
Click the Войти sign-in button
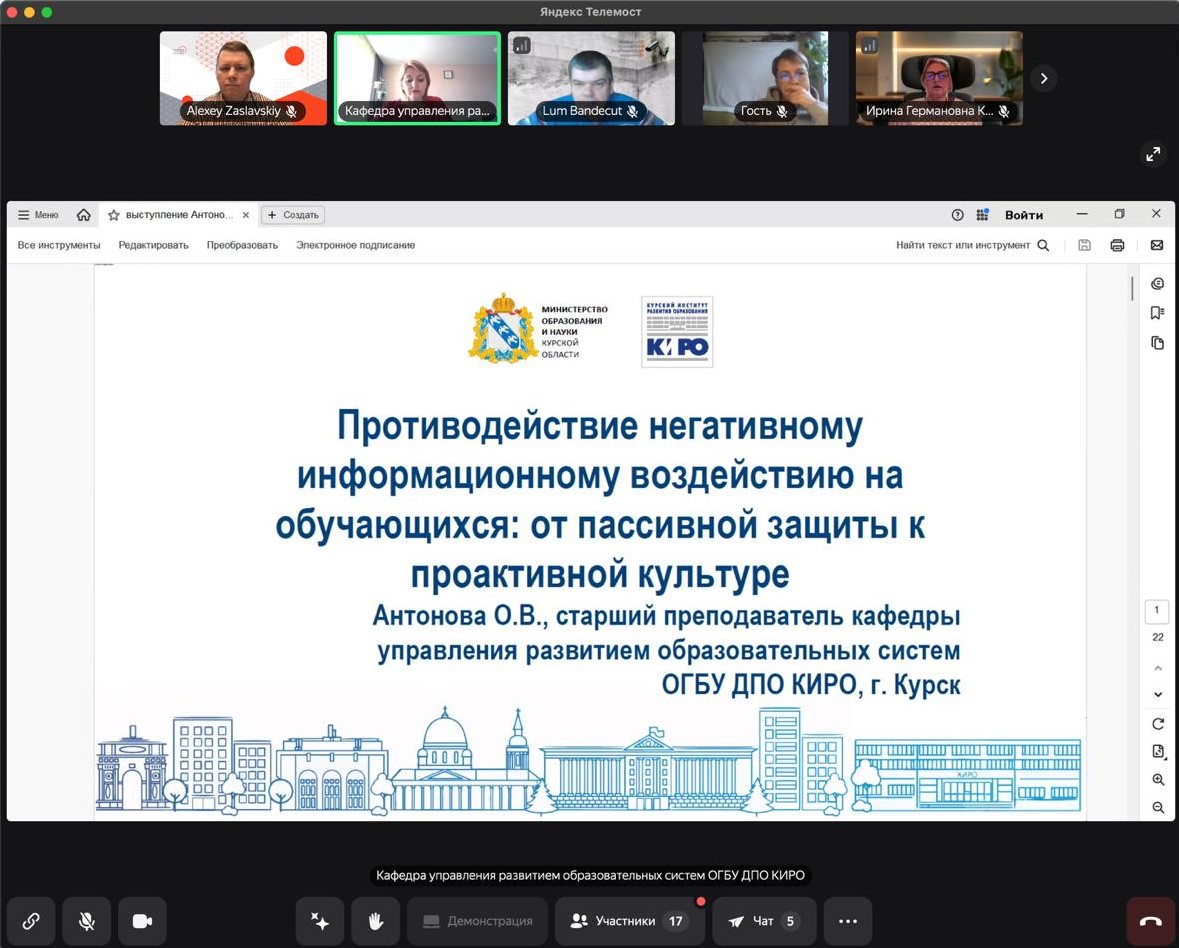pyautogui.click(x=1024, y=215)
